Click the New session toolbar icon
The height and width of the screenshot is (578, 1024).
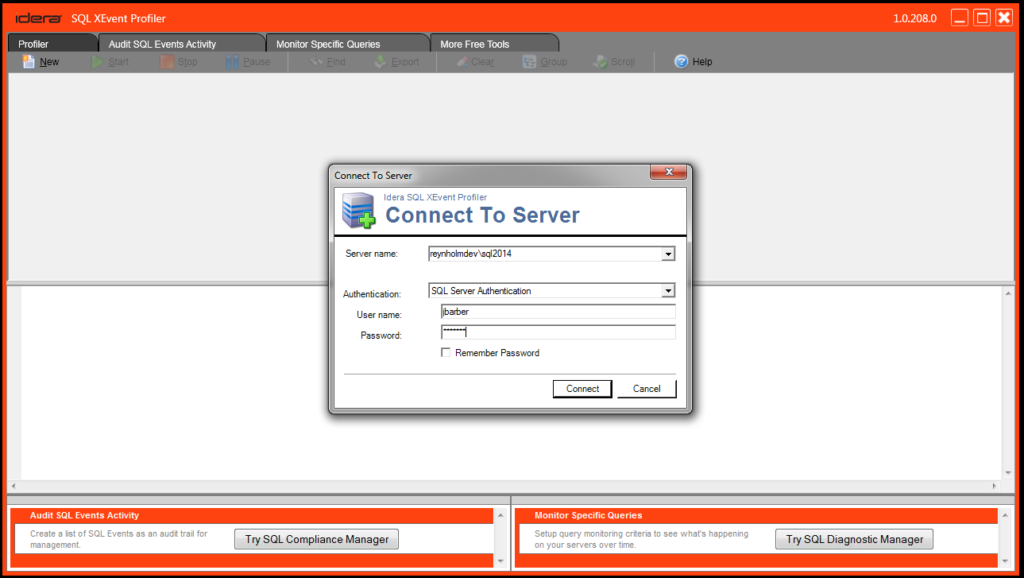coord(28,61)
